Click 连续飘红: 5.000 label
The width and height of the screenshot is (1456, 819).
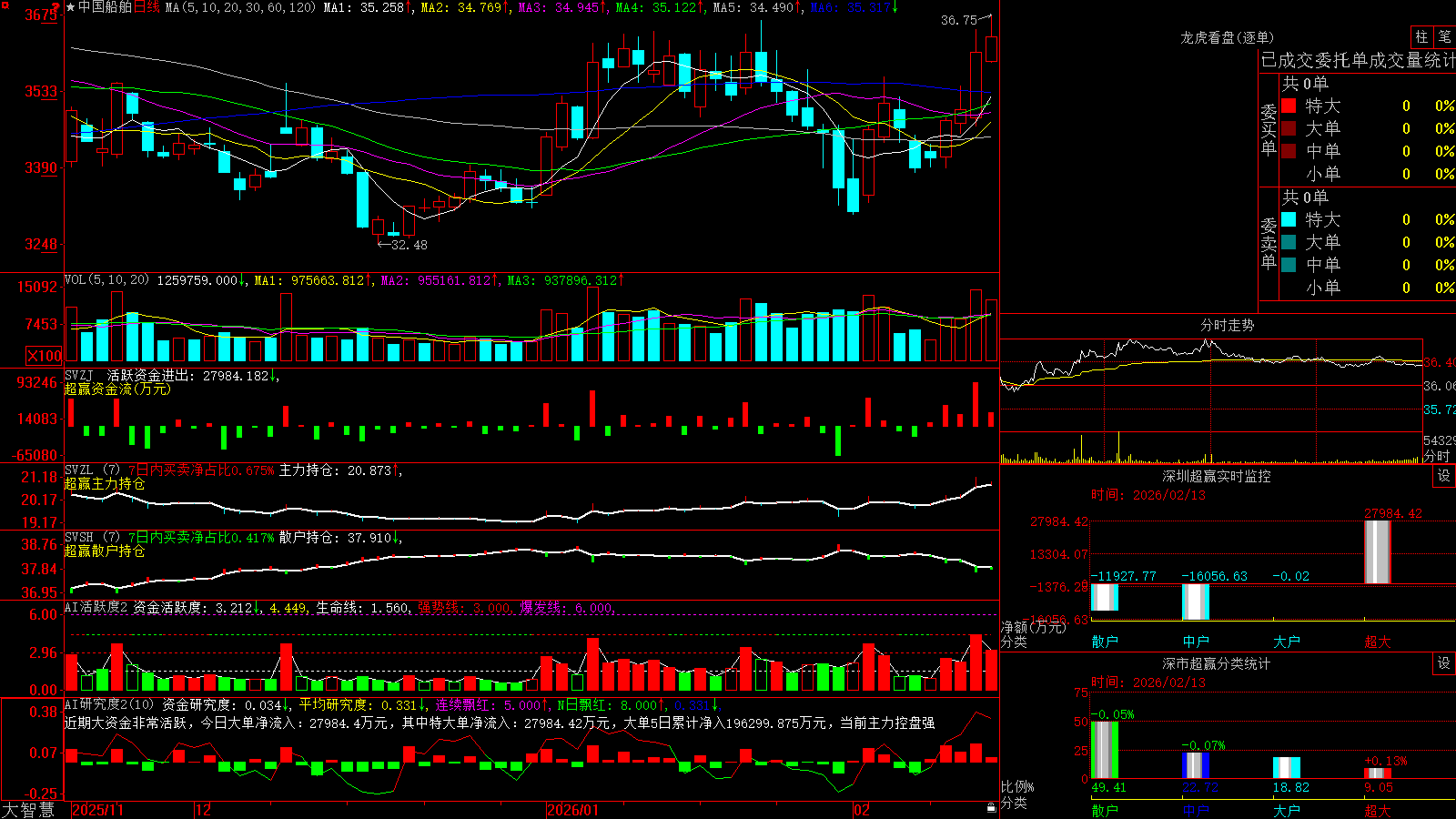click(x=488, y=704)
